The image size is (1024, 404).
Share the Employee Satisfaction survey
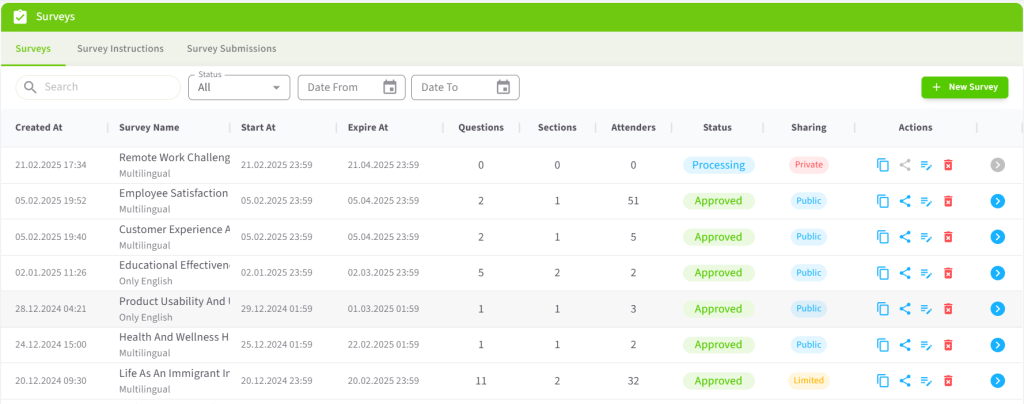[904, 201]
